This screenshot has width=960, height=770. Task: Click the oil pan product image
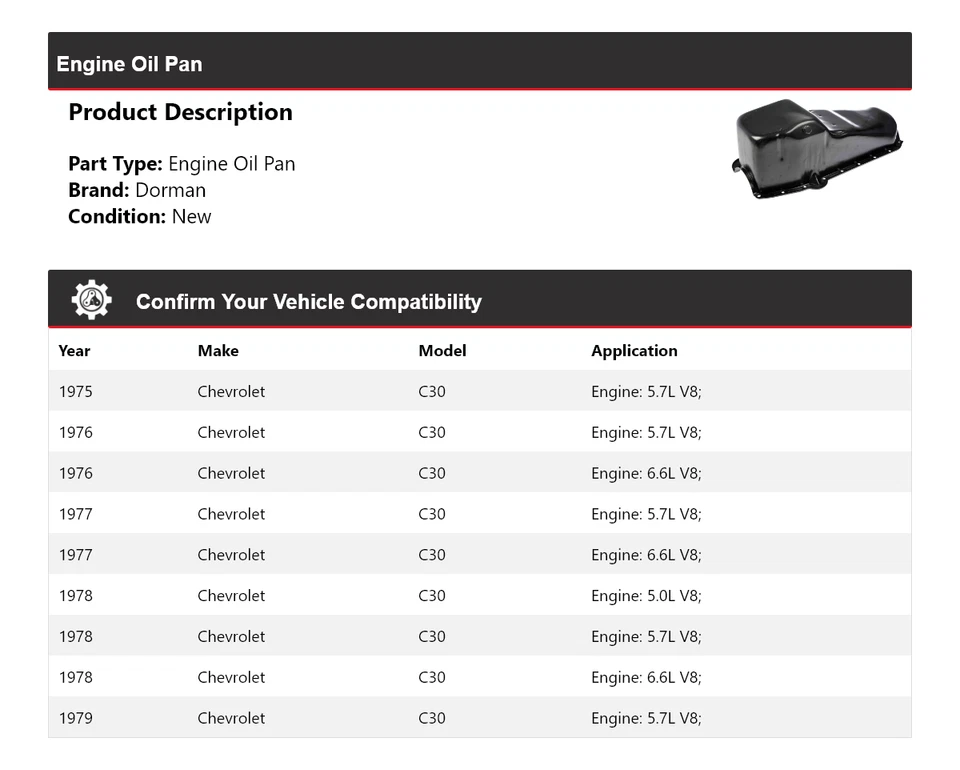(x=817, y=148)
